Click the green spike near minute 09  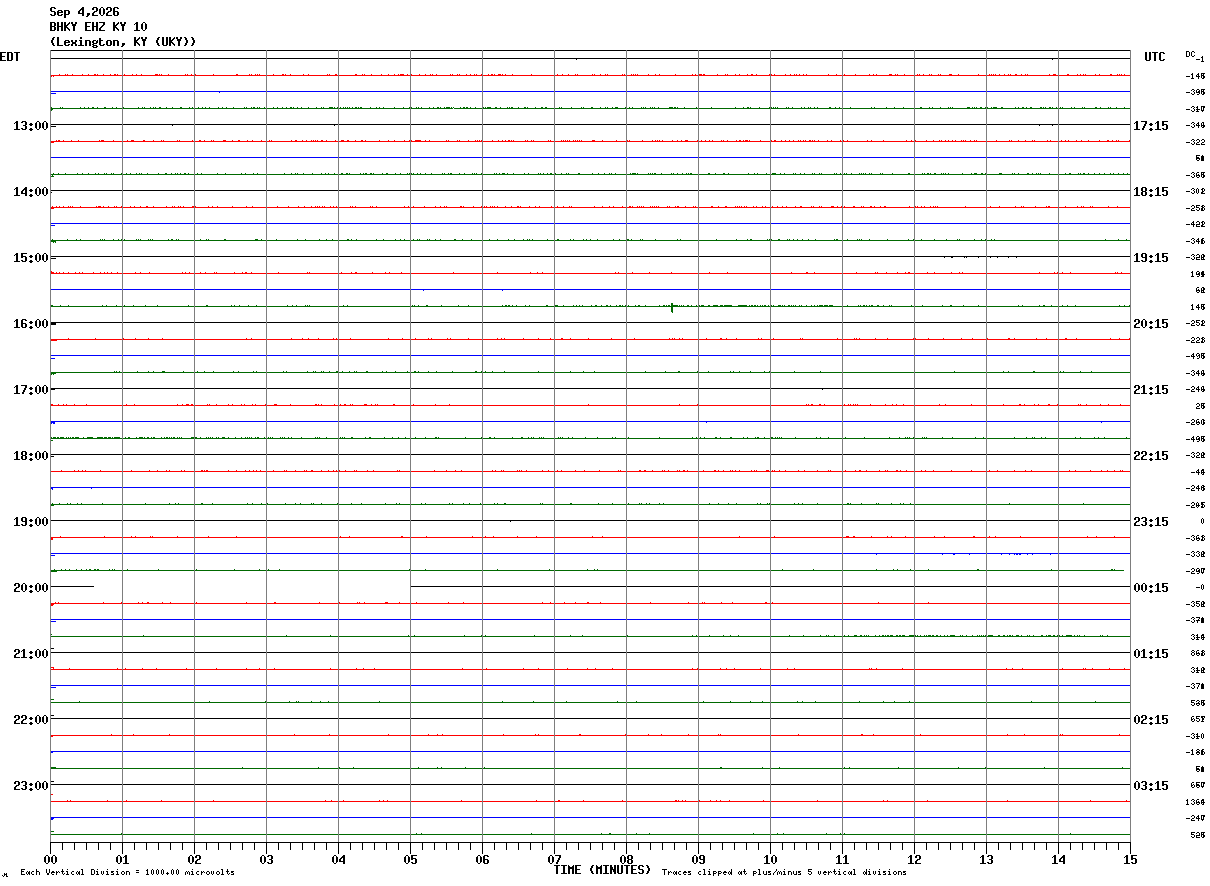point(672,307)
